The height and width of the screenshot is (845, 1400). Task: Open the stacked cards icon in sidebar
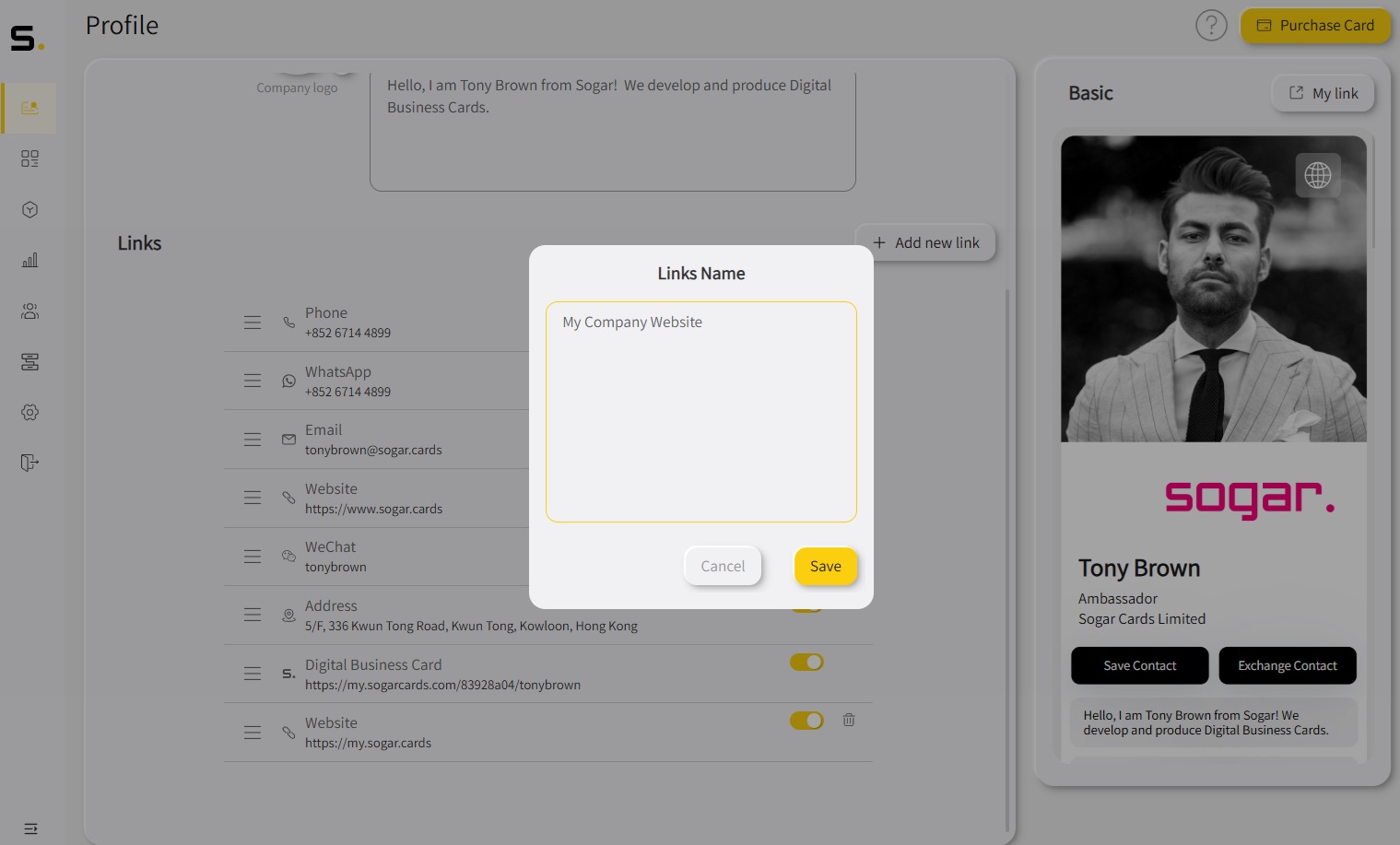[x=29, y=361]
